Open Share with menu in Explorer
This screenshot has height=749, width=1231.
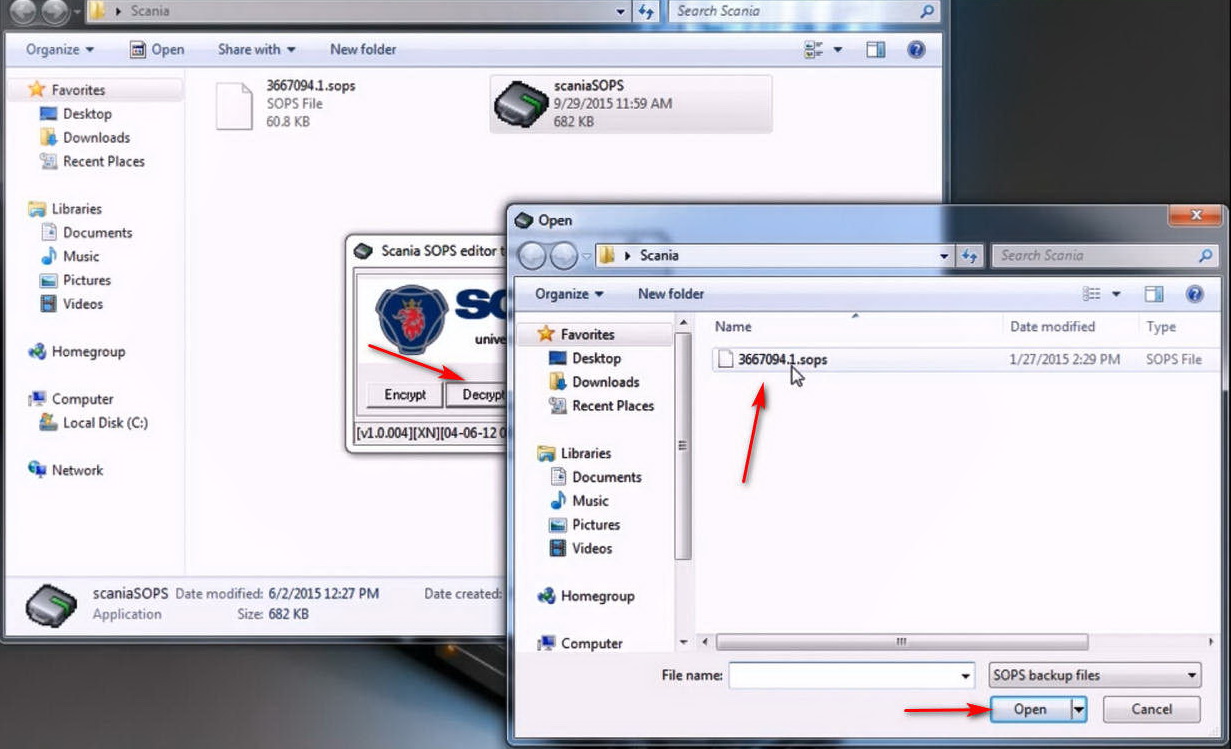click(257, 49)
